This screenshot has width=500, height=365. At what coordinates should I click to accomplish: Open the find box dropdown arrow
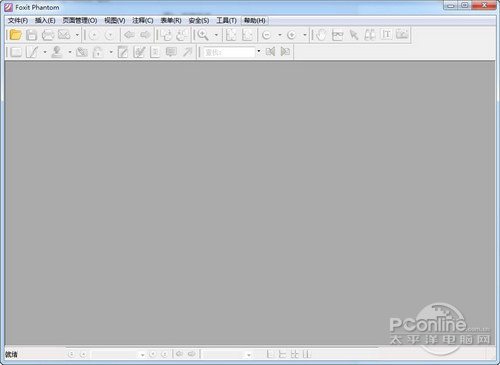[259, 52]
